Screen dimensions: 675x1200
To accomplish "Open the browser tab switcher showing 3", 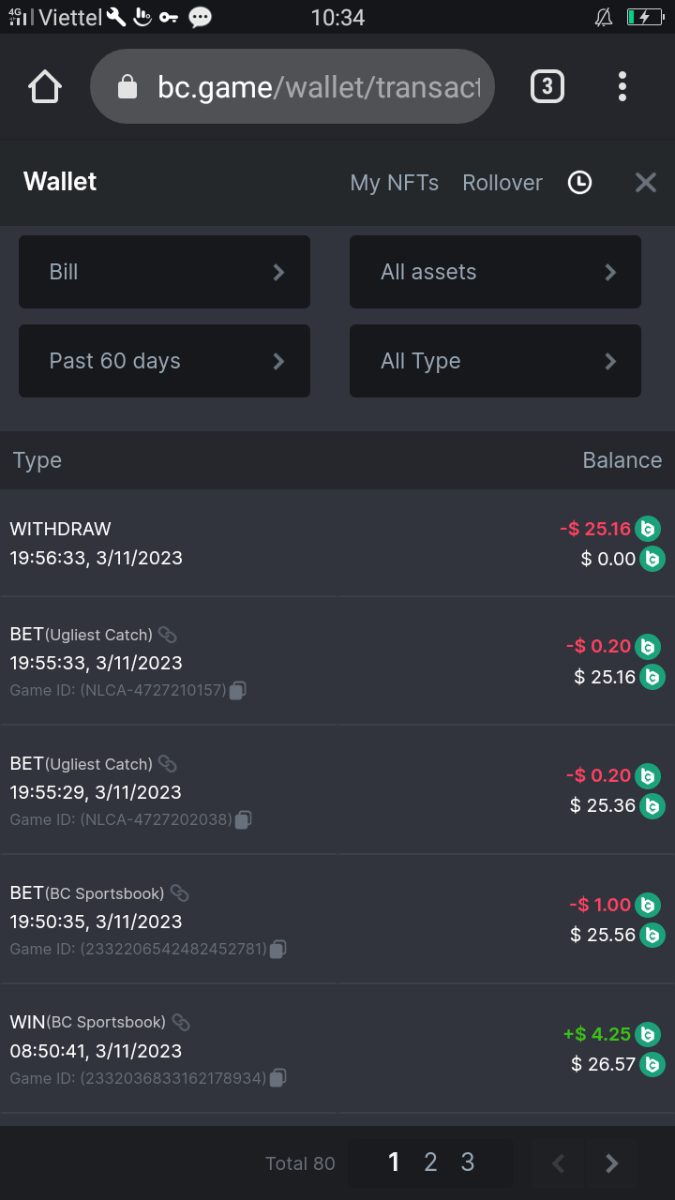I will pos(546,87).
